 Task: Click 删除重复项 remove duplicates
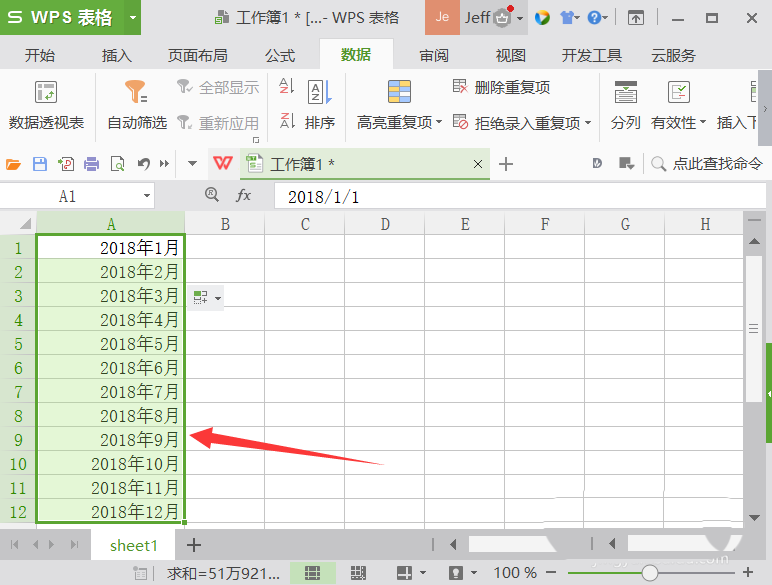[x=501, y=87]
